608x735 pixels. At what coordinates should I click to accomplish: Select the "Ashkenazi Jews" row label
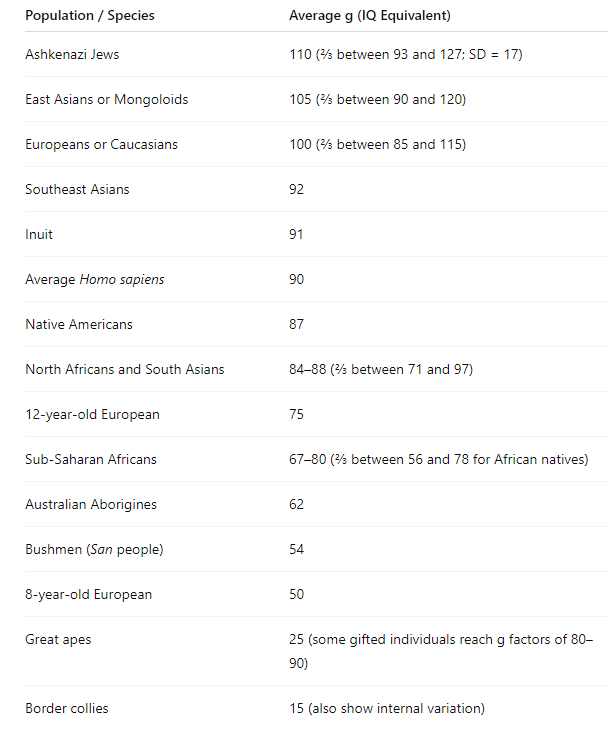(72, 54)
